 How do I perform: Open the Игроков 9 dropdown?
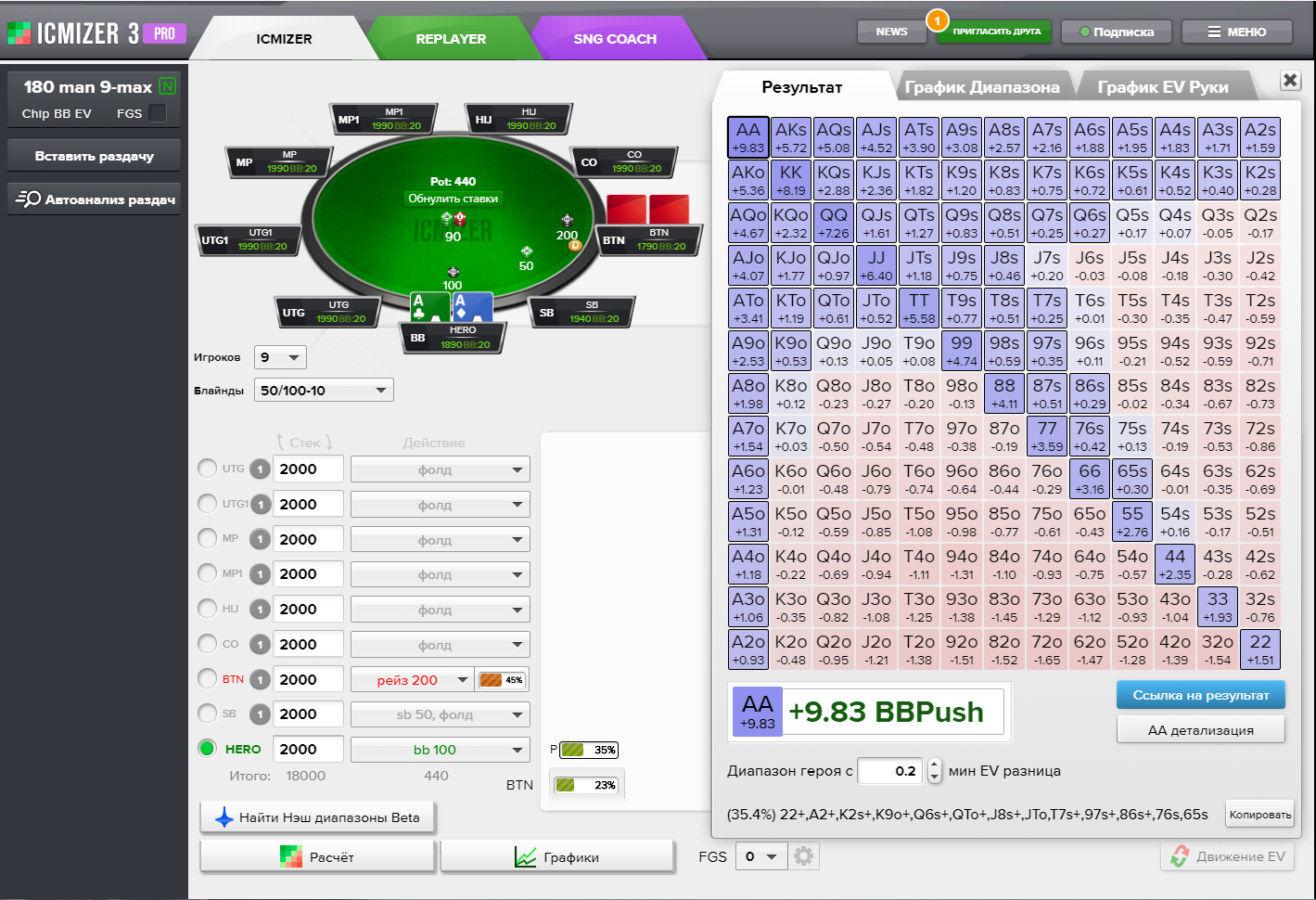[280, 357]
